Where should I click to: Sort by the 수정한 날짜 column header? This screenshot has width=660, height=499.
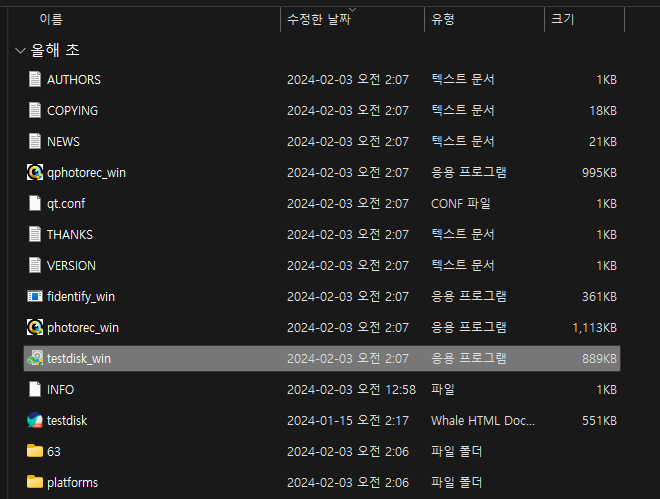(319, 19)
